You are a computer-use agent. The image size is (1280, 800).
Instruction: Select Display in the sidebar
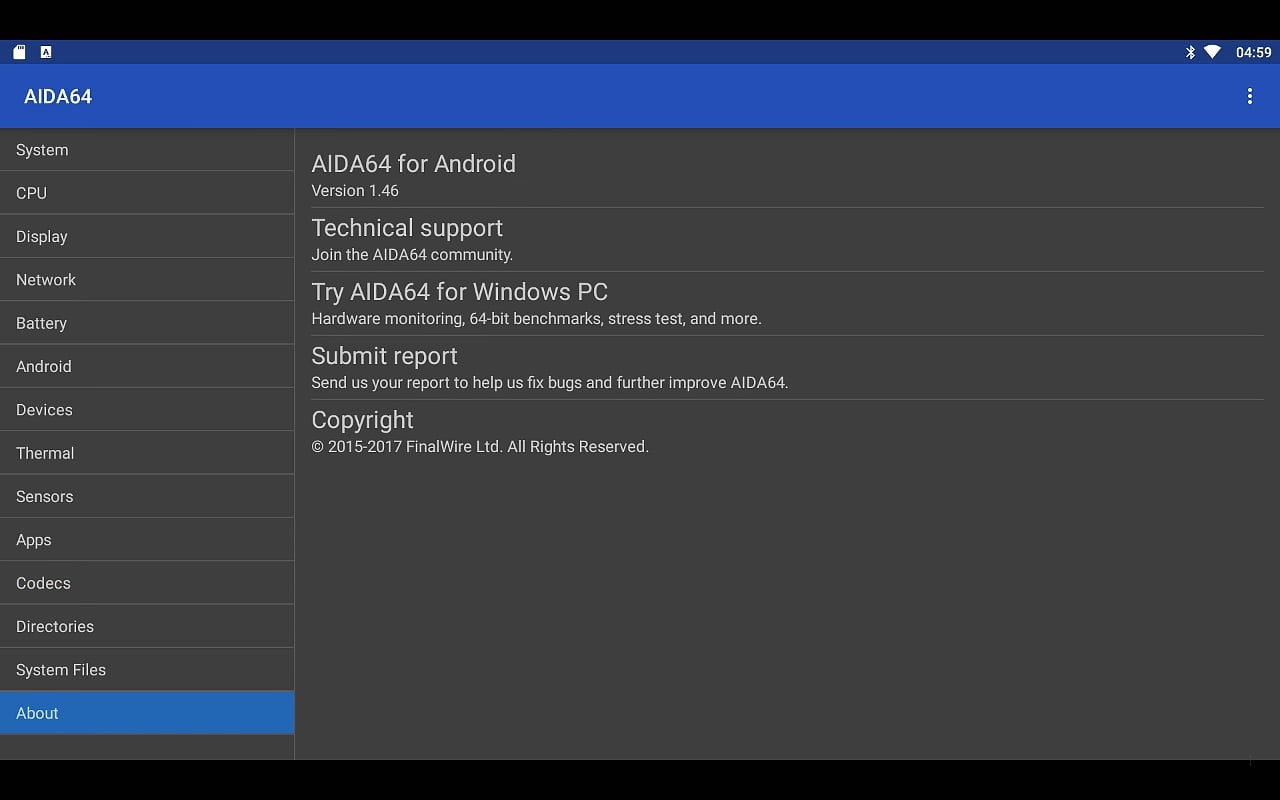tap(147, 236)
